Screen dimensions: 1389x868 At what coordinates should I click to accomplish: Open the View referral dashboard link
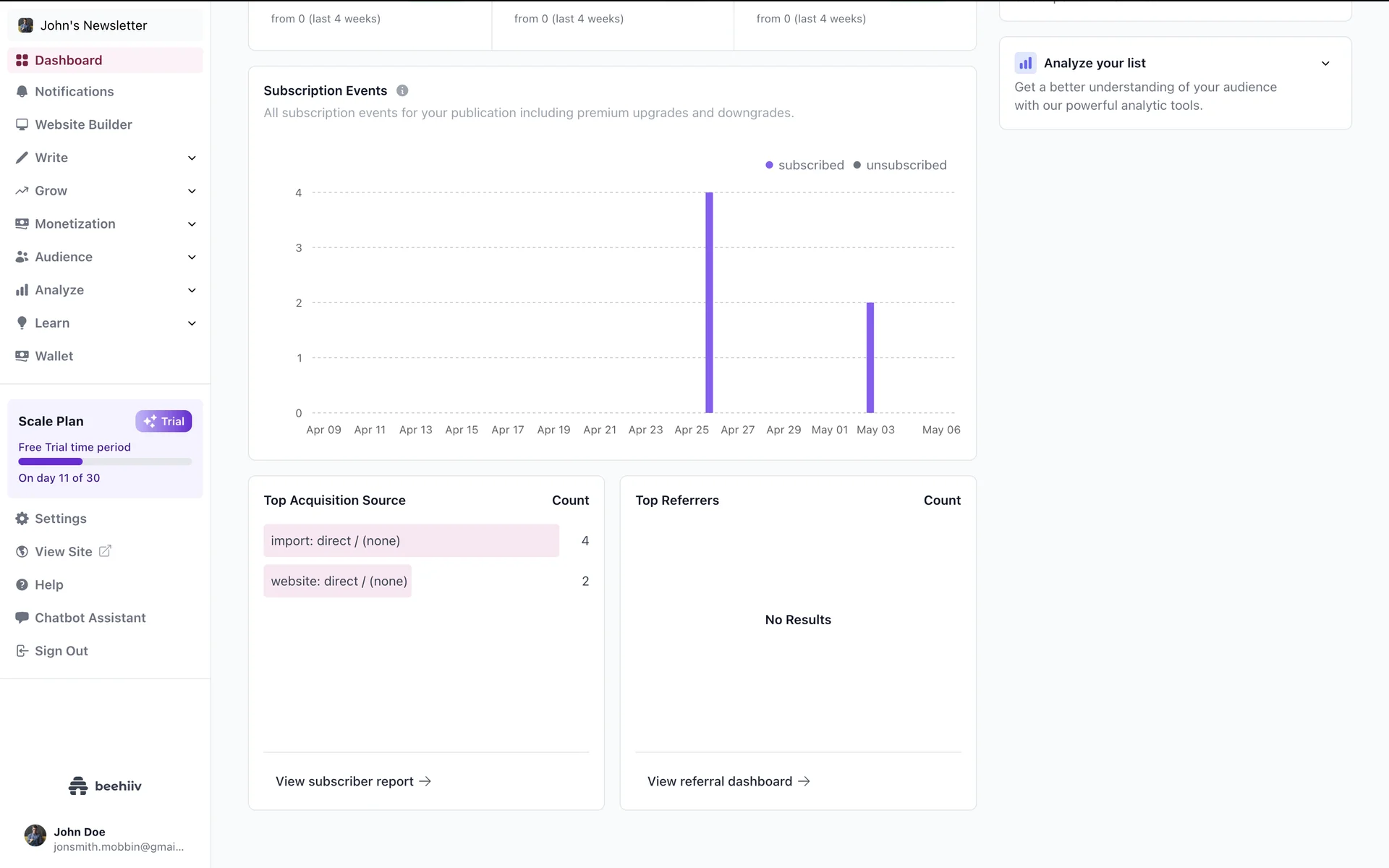click(729, 781)
